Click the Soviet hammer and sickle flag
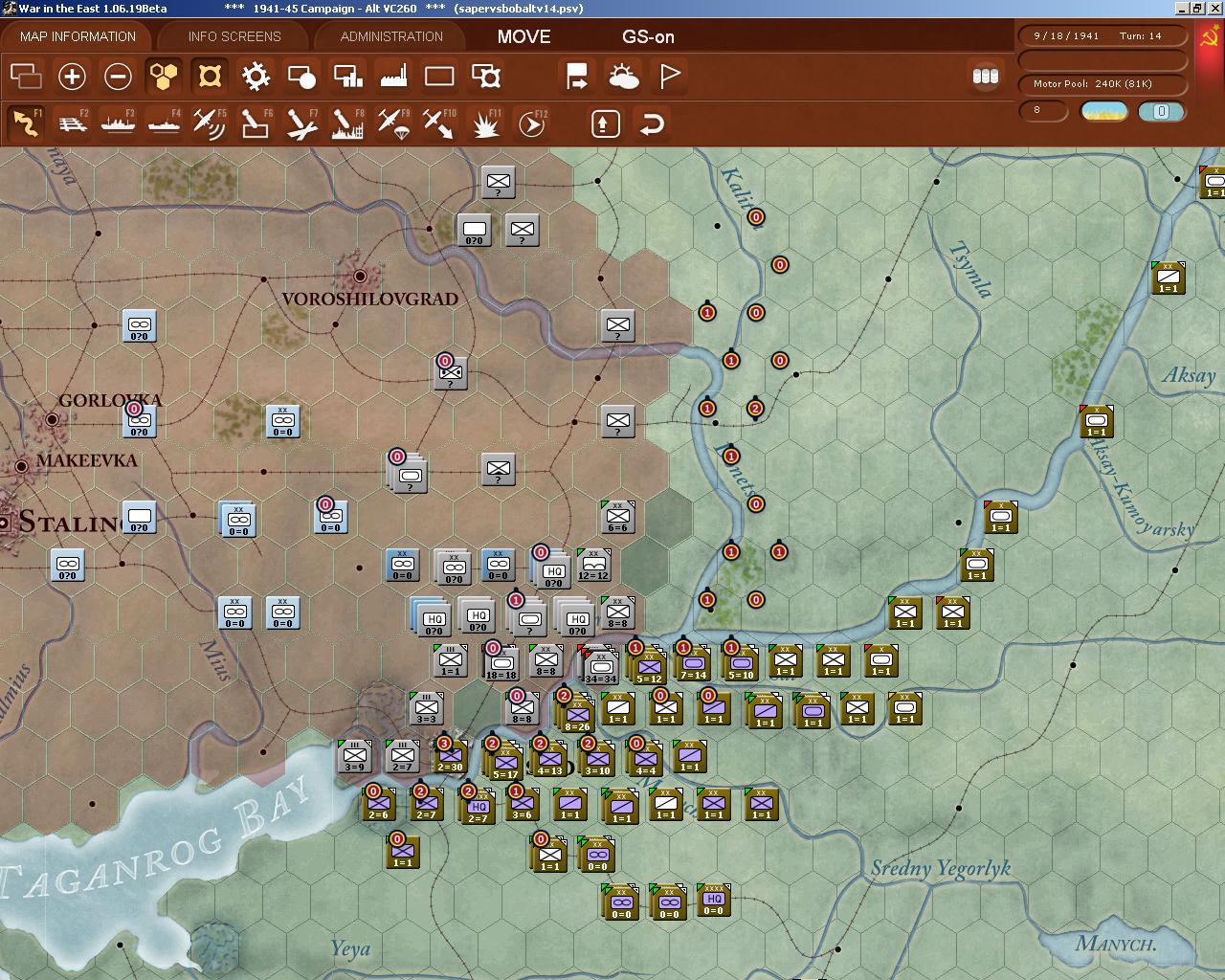The height and width of the screenshot is (980, 1225). point(1209,40)
